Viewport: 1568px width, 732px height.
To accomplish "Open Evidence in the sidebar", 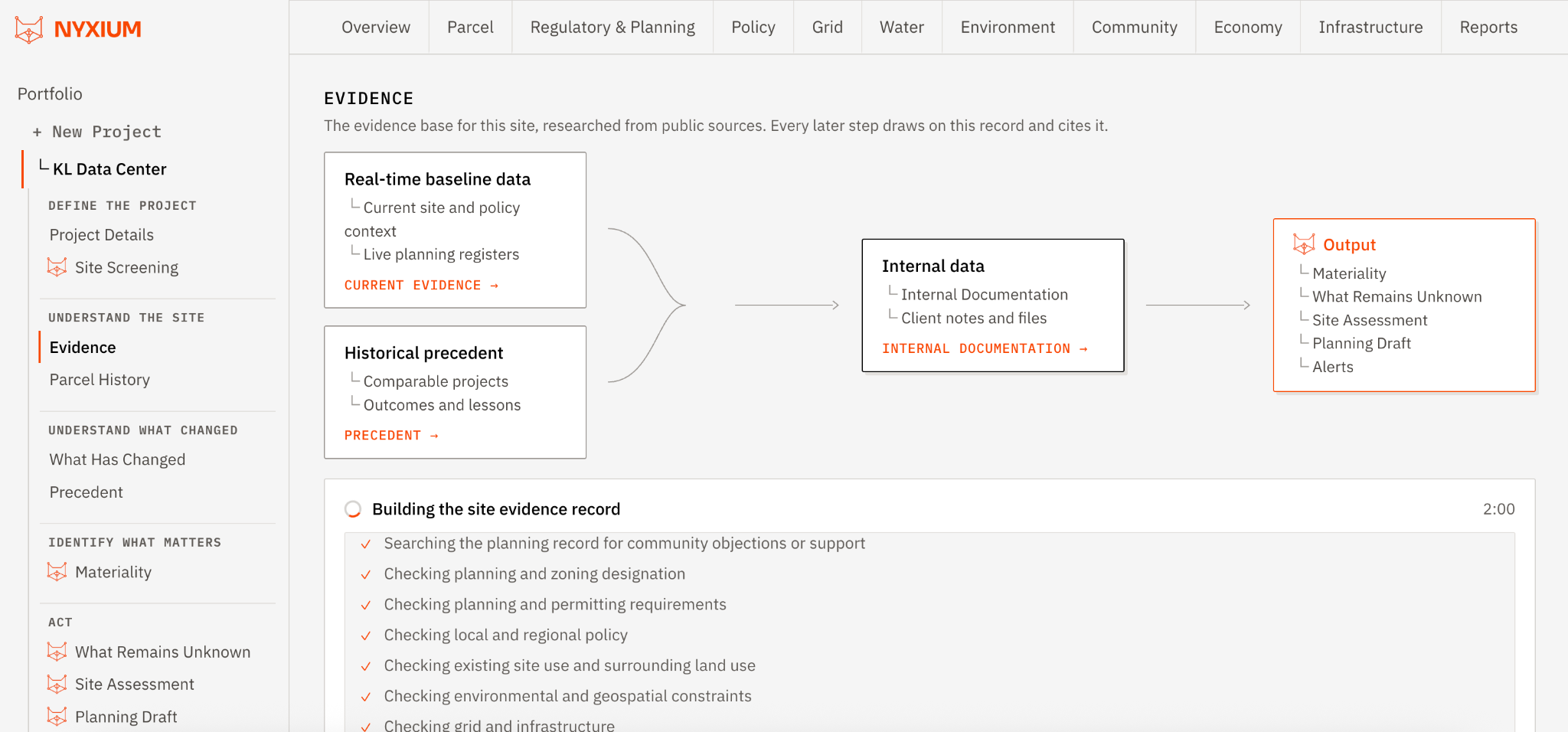I will click(83, 348).
